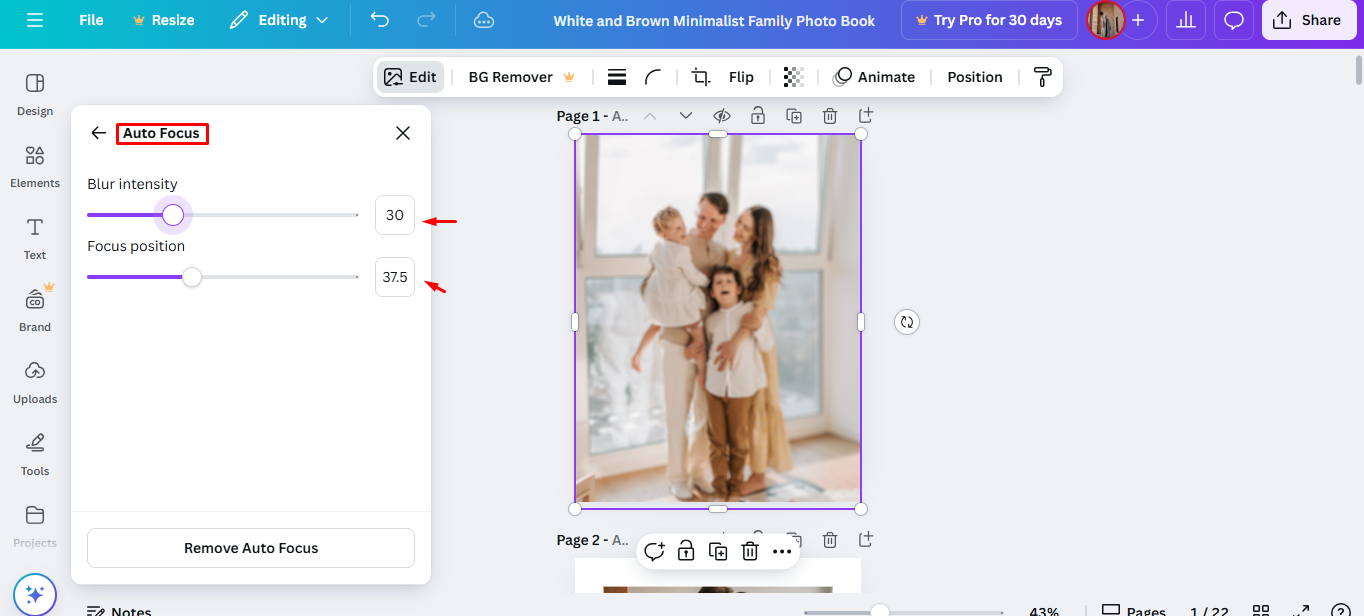1364x616 pixels.
Task: Open the Editing mode dropdown
Action: coord(280,20)
